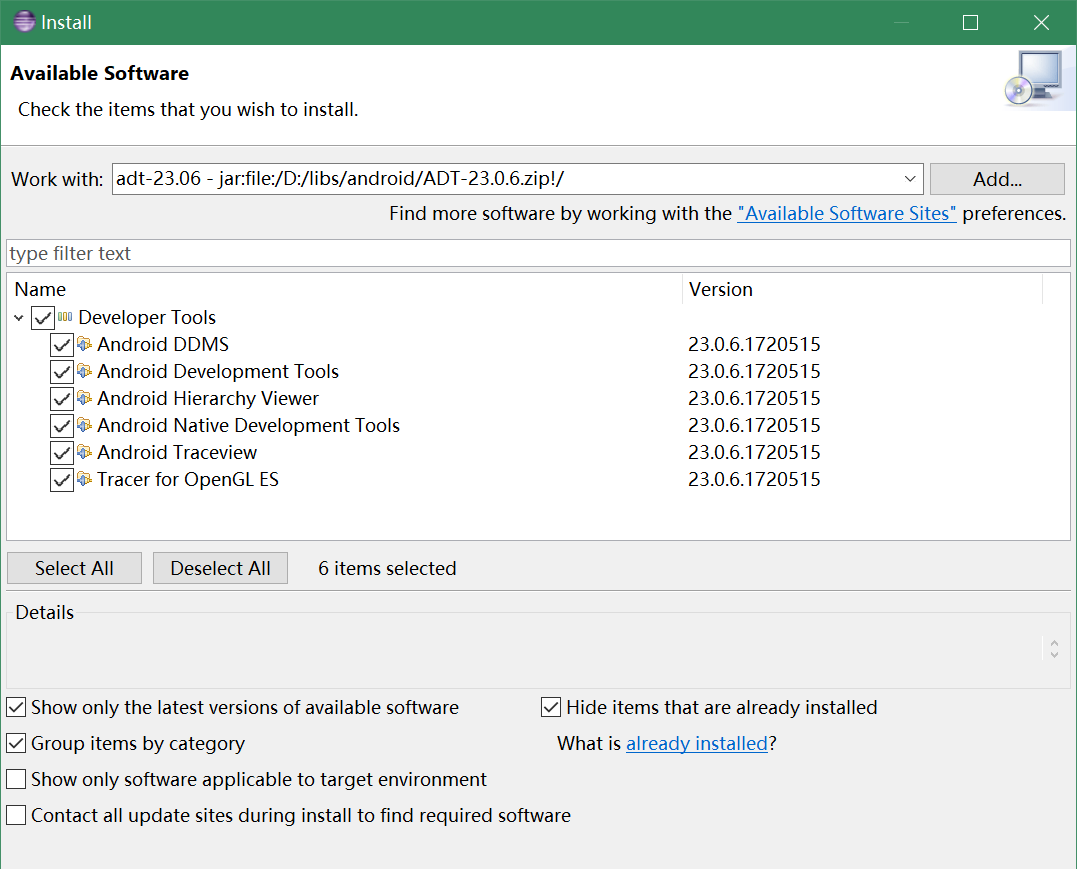This screenshot has height=869, width=1077.
Task: Enable Contact all update sites during install
Action: coord(16,816)
